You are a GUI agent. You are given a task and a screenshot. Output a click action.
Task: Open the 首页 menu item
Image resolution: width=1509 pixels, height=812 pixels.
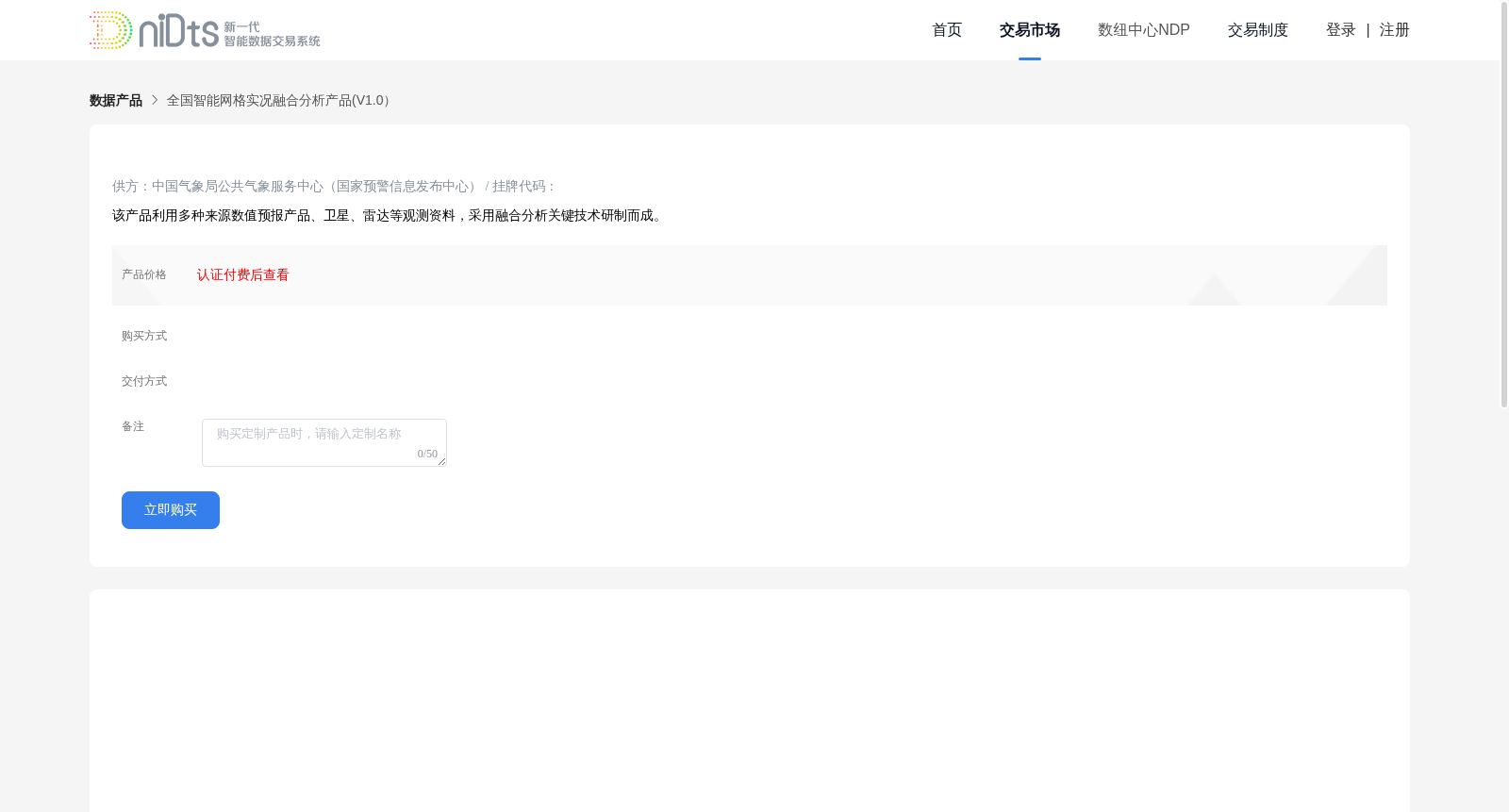point(947,30)
